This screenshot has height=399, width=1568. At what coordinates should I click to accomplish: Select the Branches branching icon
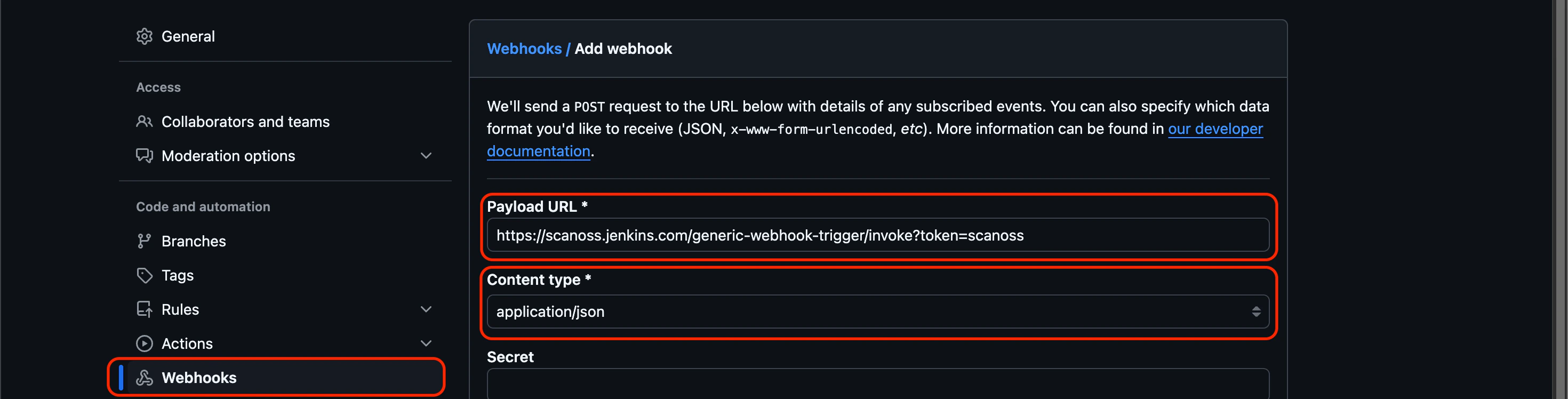(x=145, y=241)
